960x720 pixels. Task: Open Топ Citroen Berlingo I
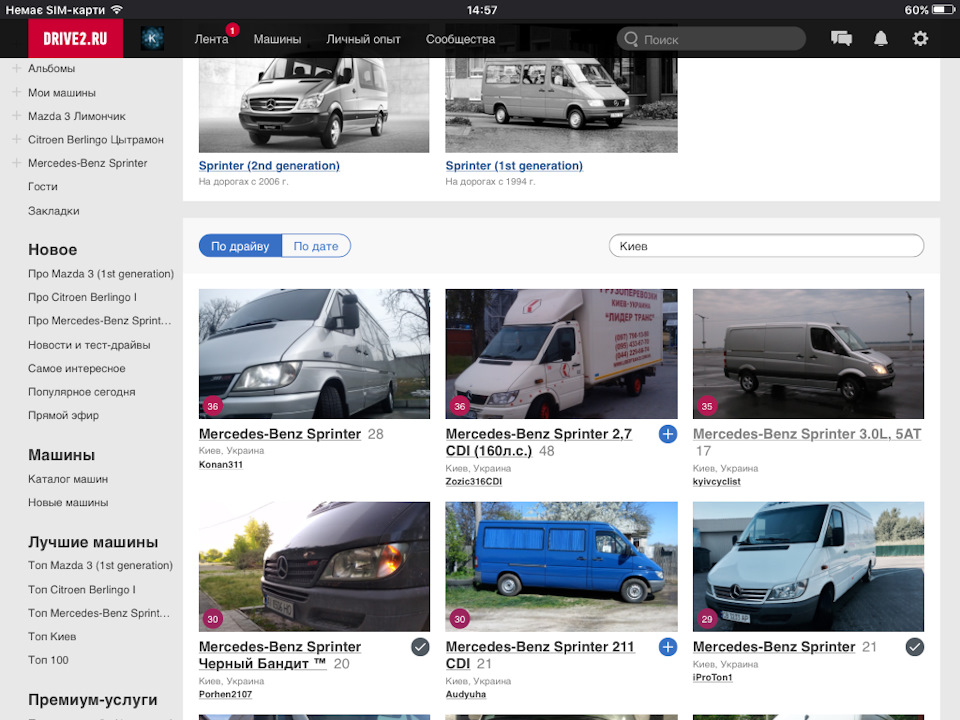pyautogui.click(x=82, y=590)
